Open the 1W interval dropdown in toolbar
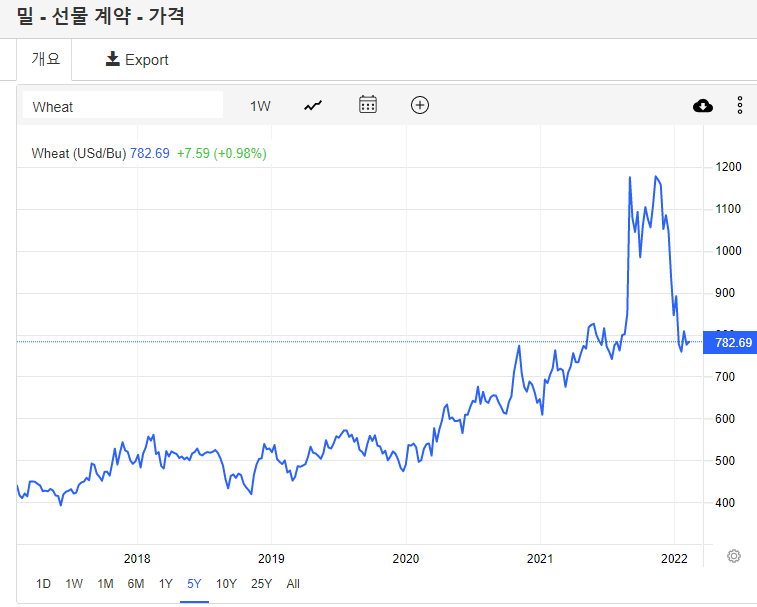Screen dimensions: 757x607 tap(260, 106)
